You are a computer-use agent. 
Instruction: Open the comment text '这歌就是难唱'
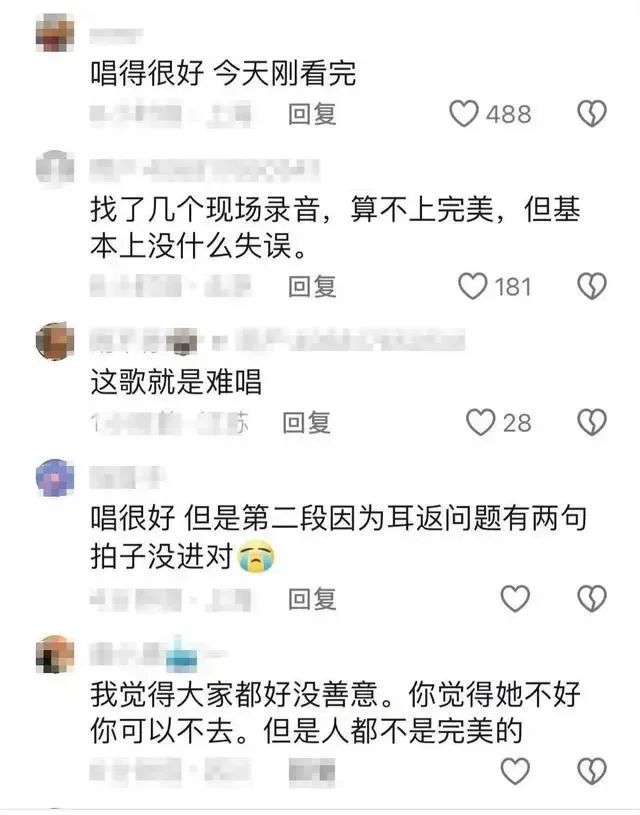click(176, 382)
